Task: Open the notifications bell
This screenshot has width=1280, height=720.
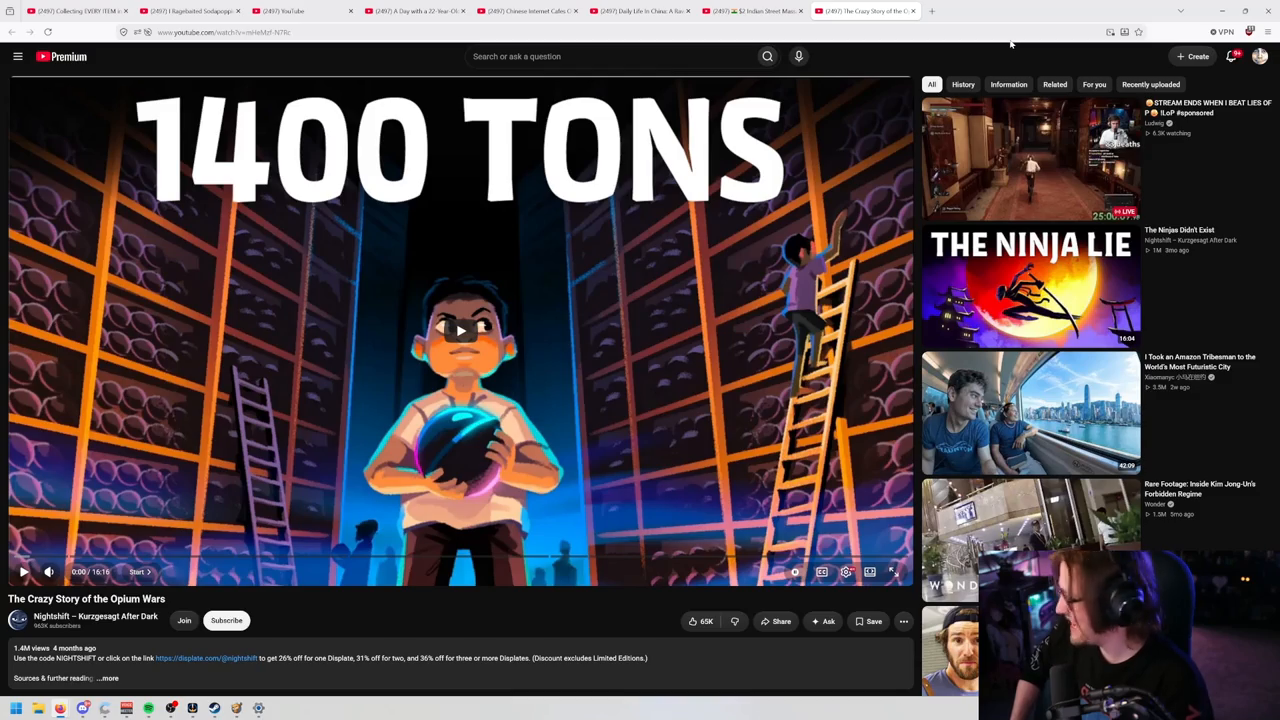Action: (x=1232, y=56)
